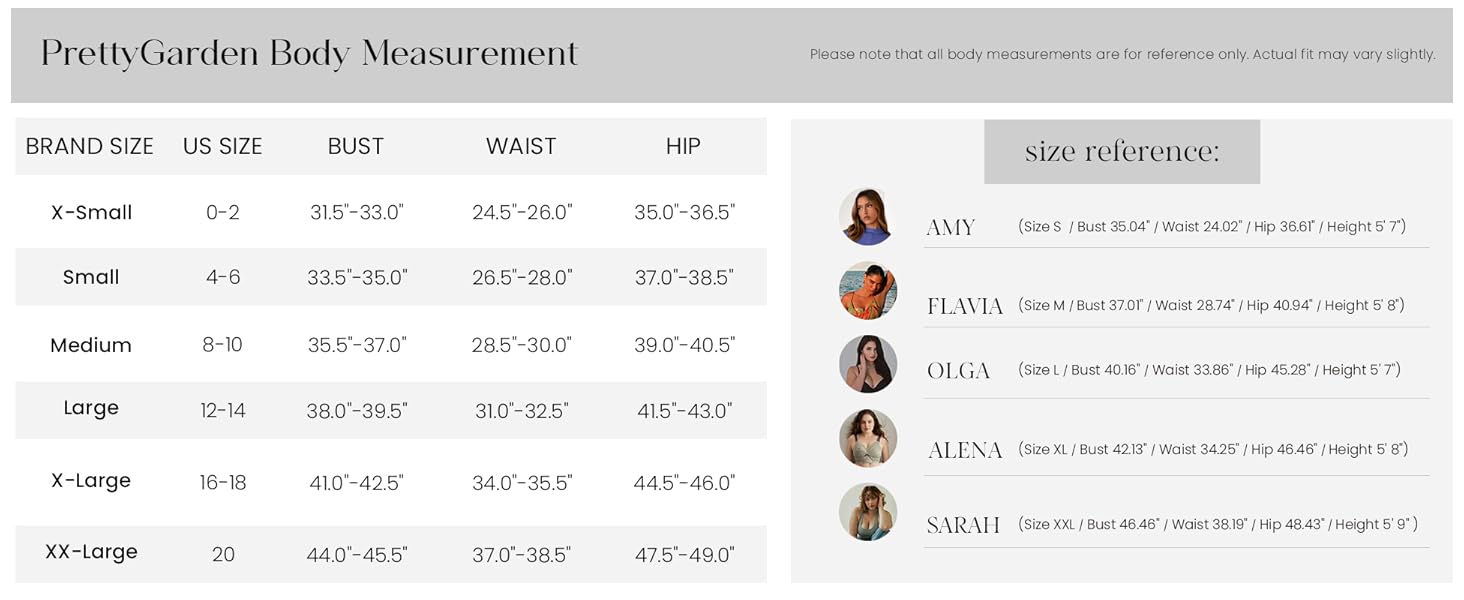Click Alena's profile photo thumbnail
Image resolution: width=1464 pixels, height=600 pixels.
coord(867,439)
